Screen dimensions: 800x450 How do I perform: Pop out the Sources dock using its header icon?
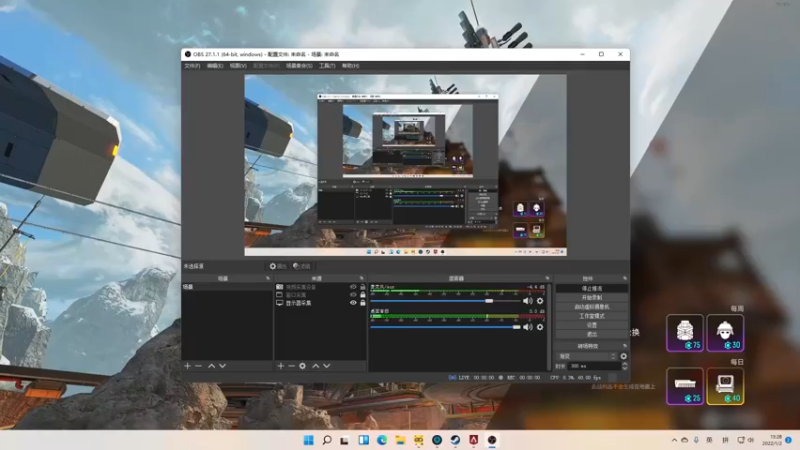(x=361, y=278)
